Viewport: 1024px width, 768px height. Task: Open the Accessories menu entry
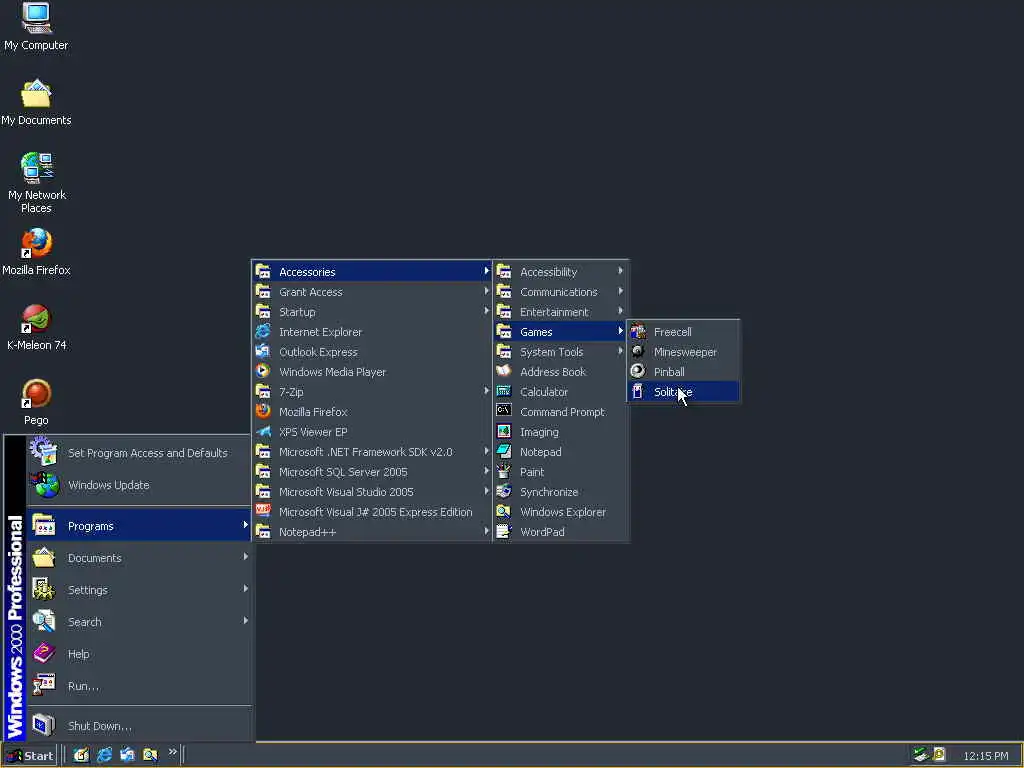372,271
